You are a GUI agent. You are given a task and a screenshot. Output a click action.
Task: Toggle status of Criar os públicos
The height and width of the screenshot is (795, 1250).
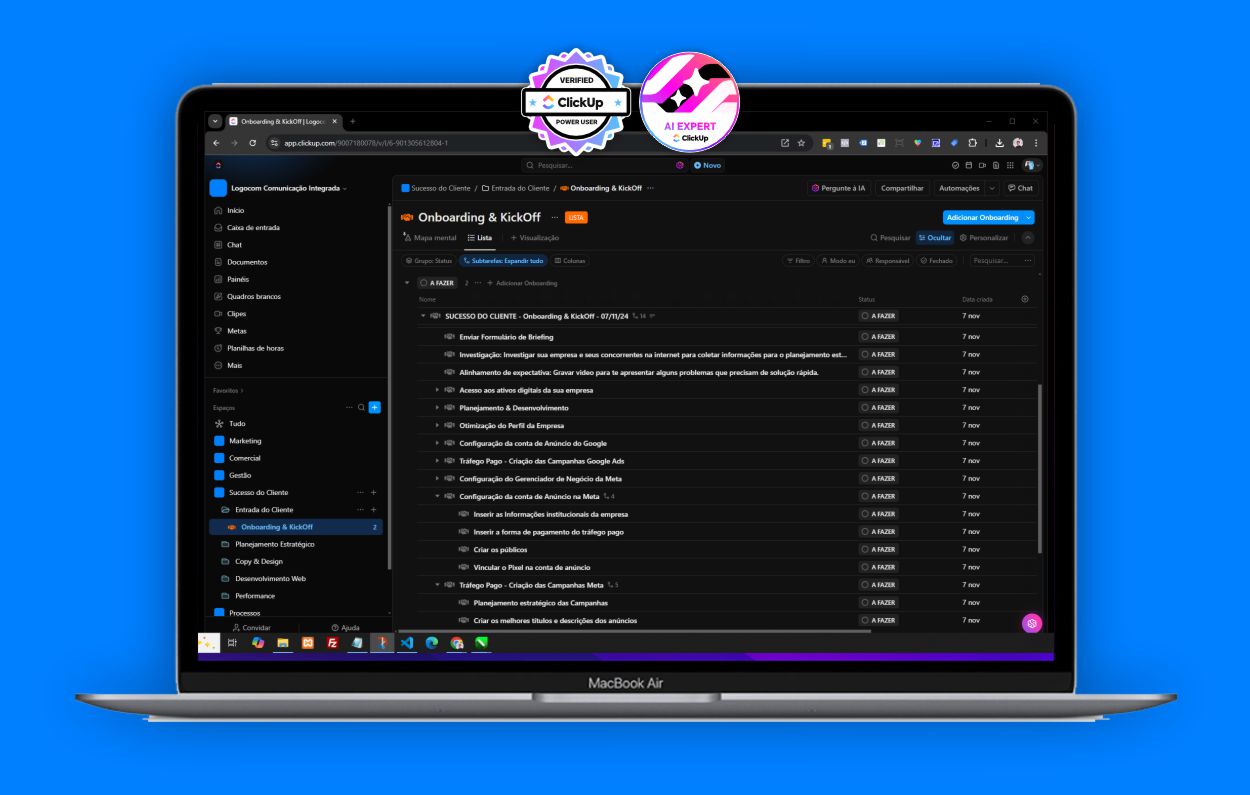point(878,550)
